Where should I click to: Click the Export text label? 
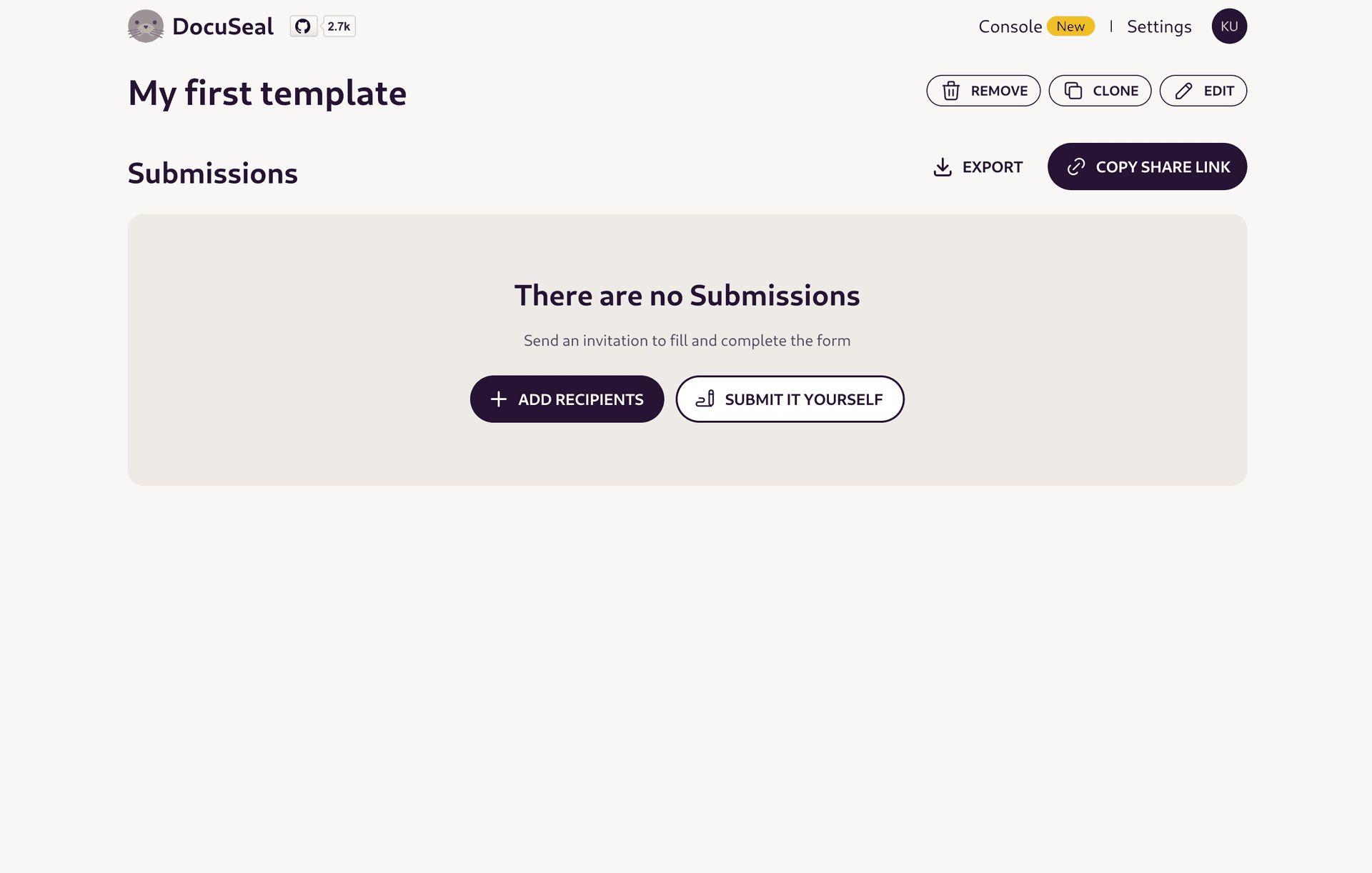click(993, 167)
